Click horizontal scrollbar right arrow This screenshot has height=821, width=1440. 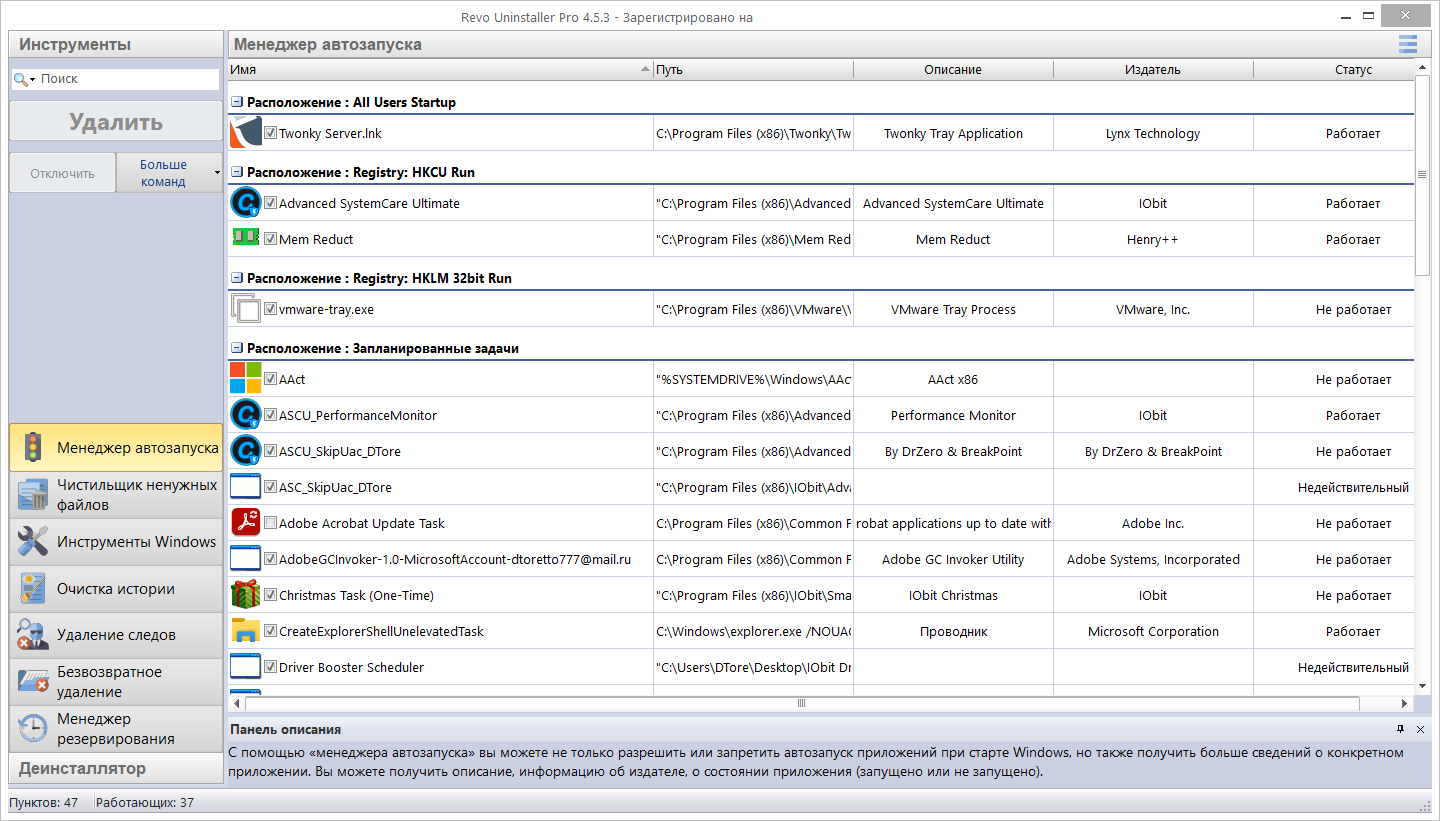[1405, 703]
